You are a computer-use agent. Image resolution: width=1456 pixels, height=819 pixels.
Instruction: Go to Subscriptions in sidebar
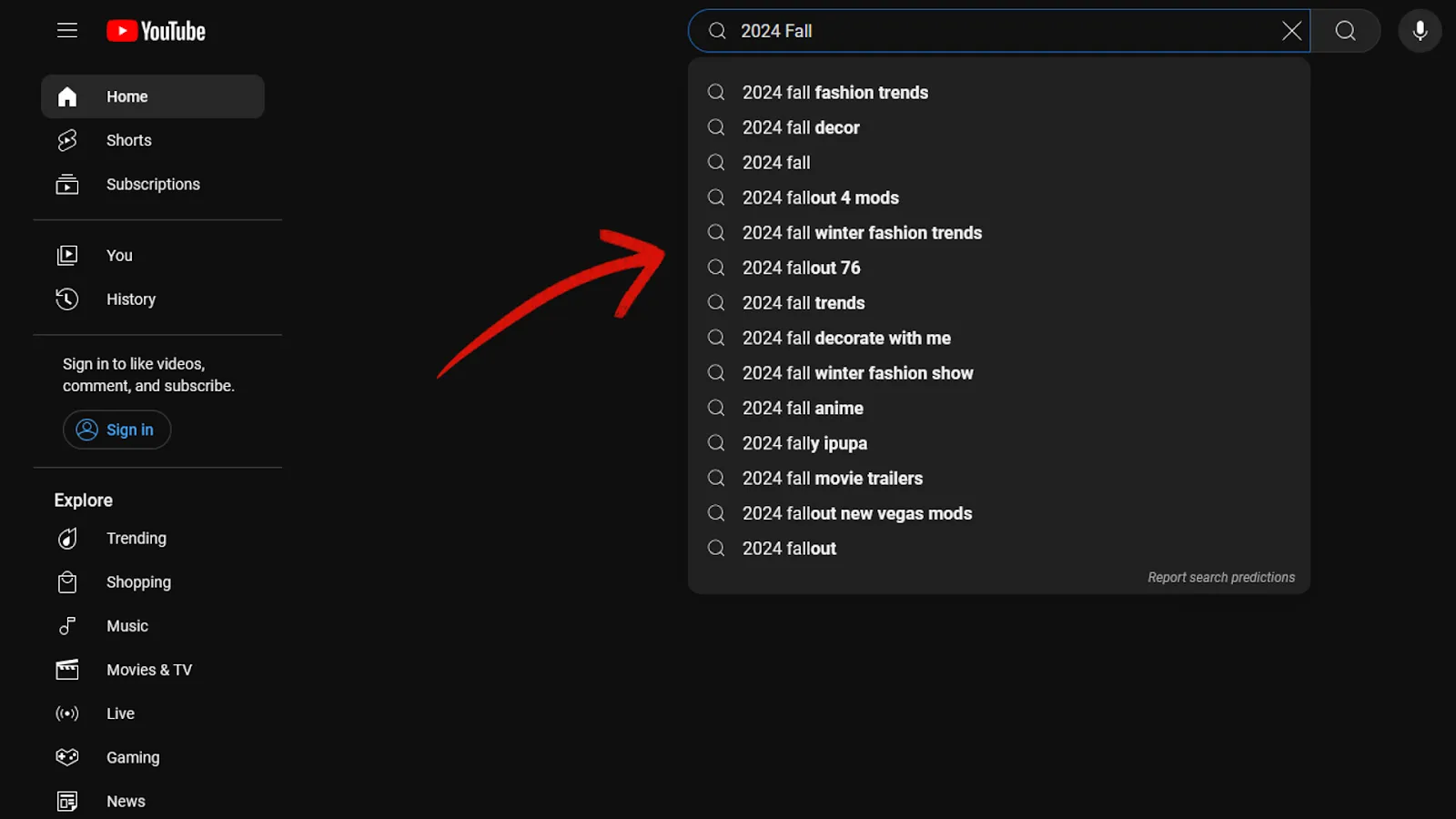click(x=152, y=184)
